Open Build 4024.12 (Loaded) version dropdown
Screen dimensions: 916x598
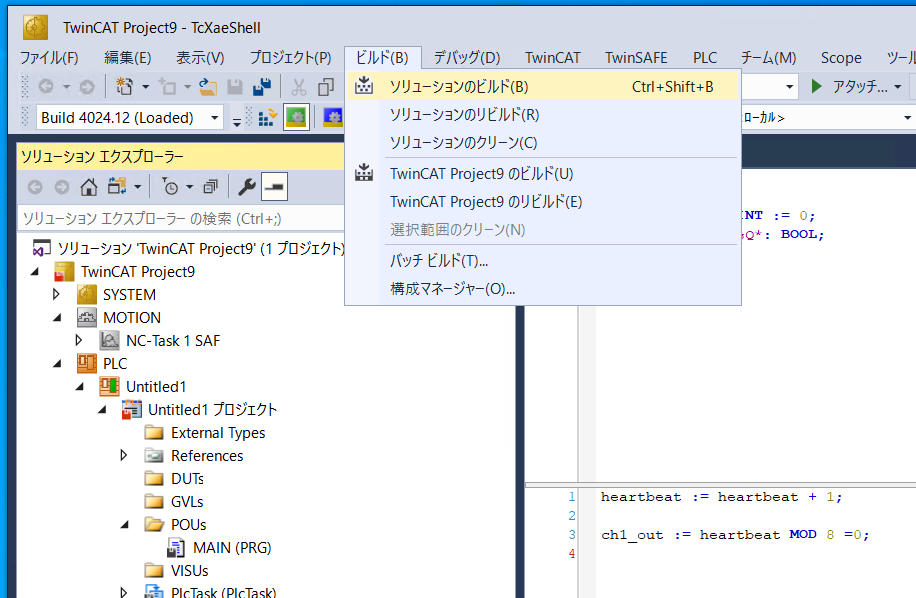coord(214,118)
